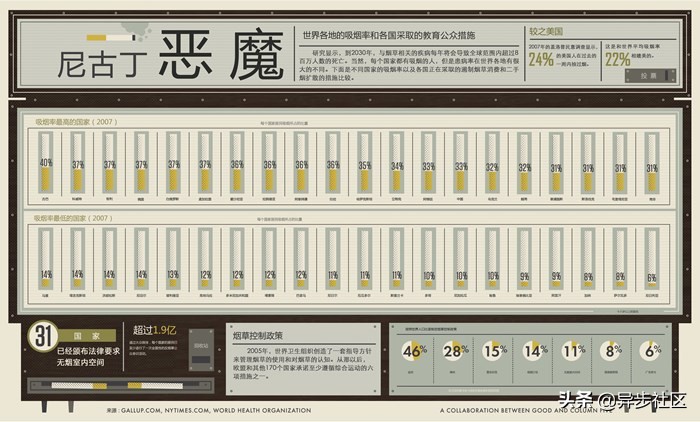Select the 28% pie chart

[454, 351]
